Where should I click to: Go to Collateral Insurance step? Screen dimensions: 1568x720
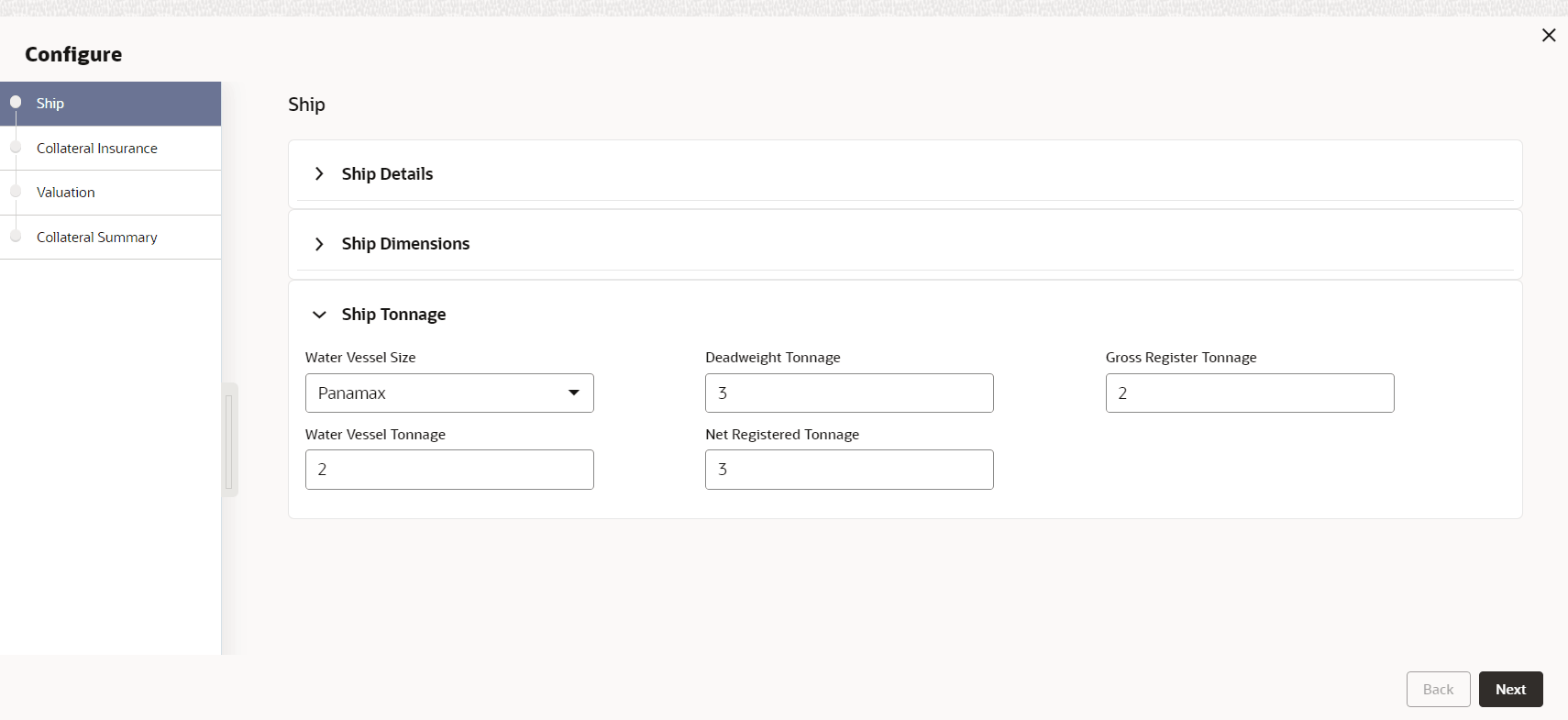click(97, 149)
